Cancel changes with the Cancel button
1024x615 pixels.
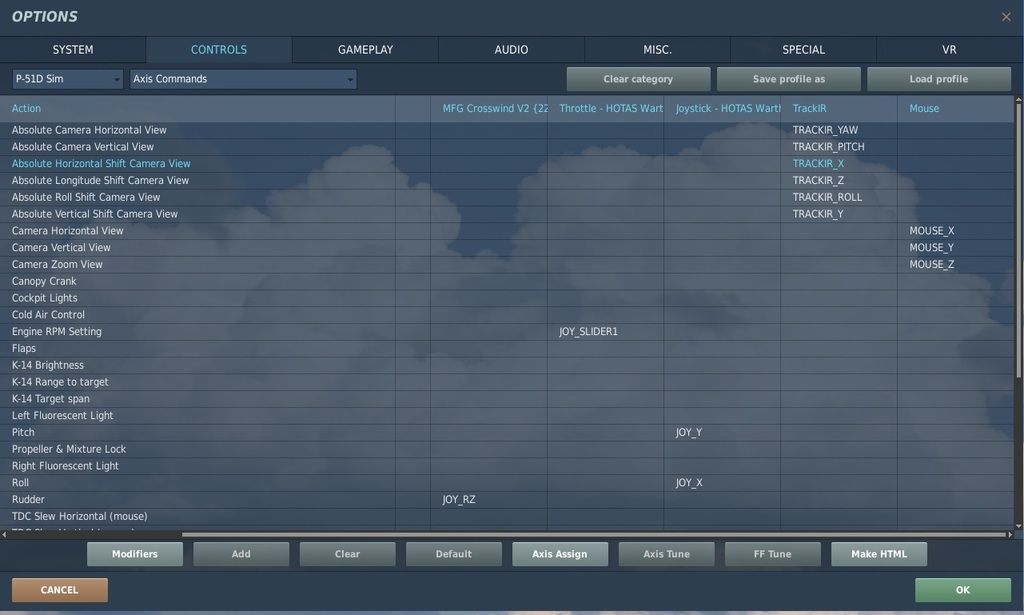60,590
